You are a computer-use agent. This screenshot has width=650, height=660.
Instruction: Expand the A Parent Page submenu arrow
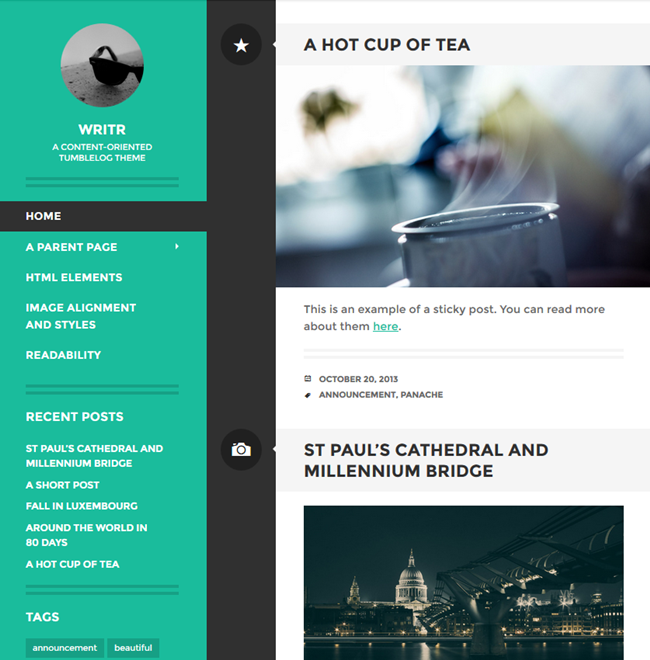pyautogui.click(x=177, y=247)
